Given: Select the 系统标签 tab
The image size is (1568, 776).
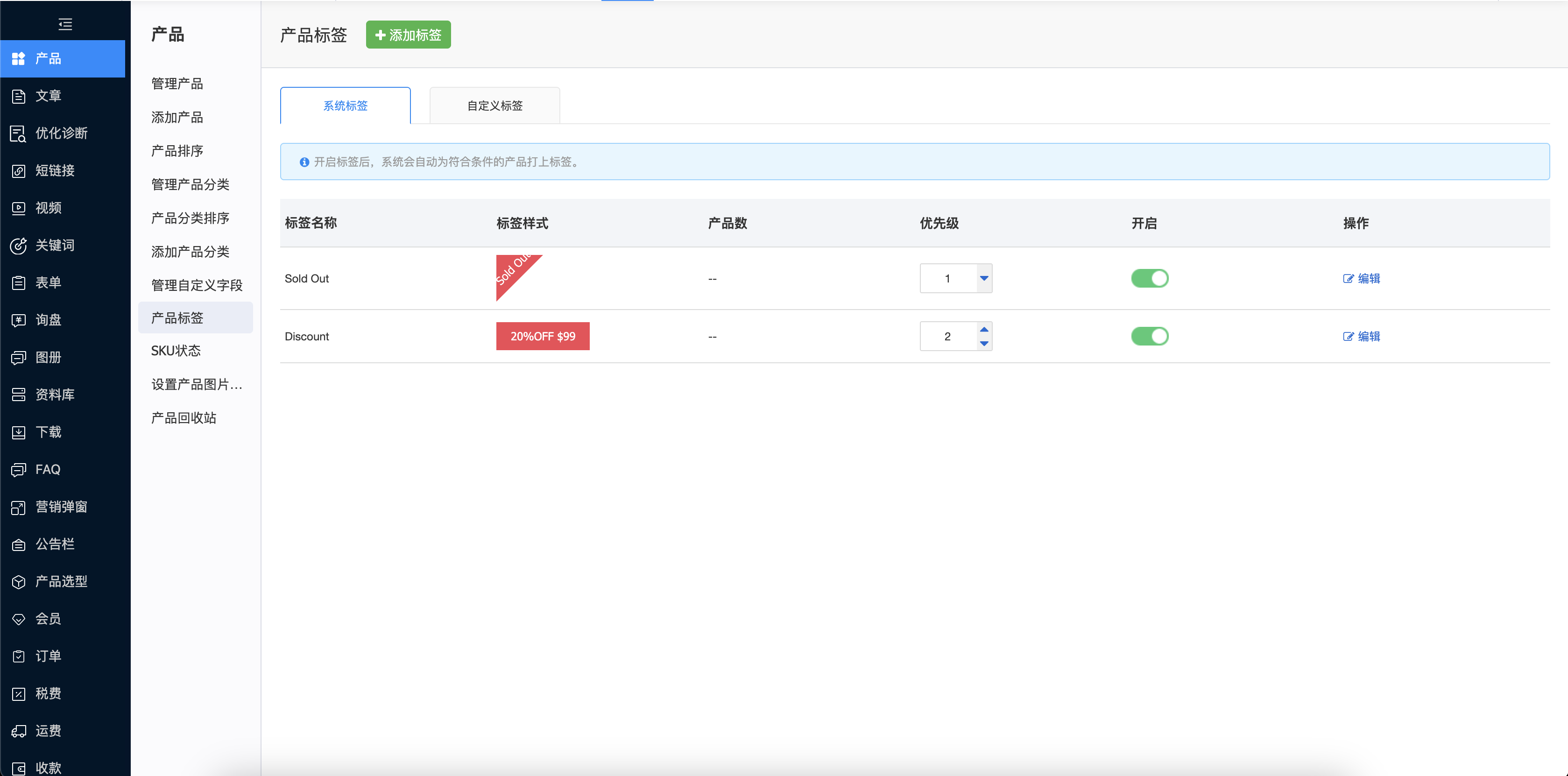Looking at the screenshot, I should [345, 106].
